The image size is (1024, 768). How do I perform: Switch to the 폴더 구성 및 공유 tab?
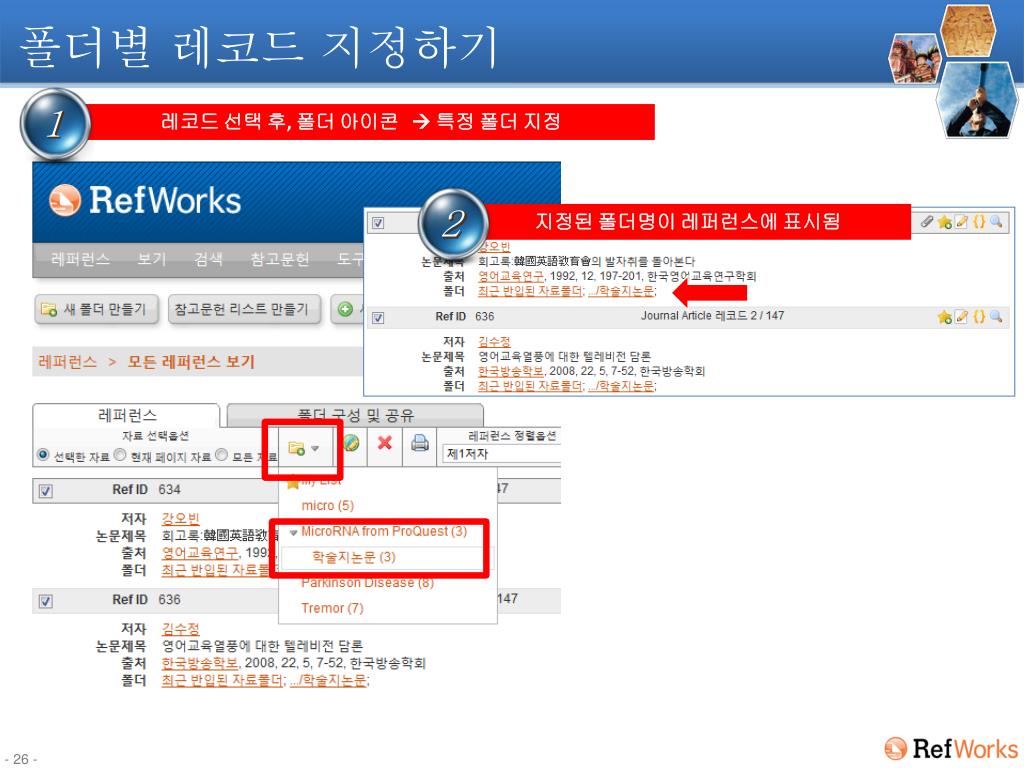pos(355,415)
